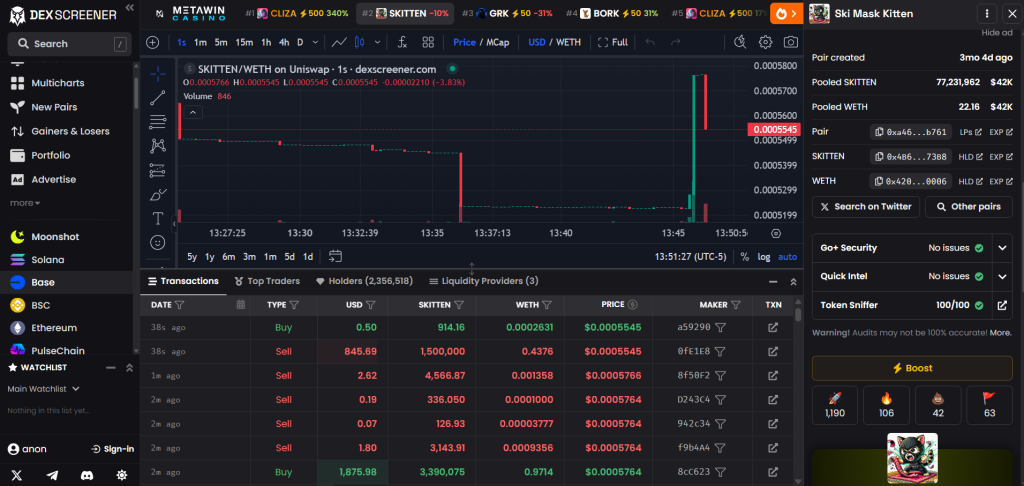Undo the last chart action
Screen dimensions: 1024x486
tap(650, 42)
